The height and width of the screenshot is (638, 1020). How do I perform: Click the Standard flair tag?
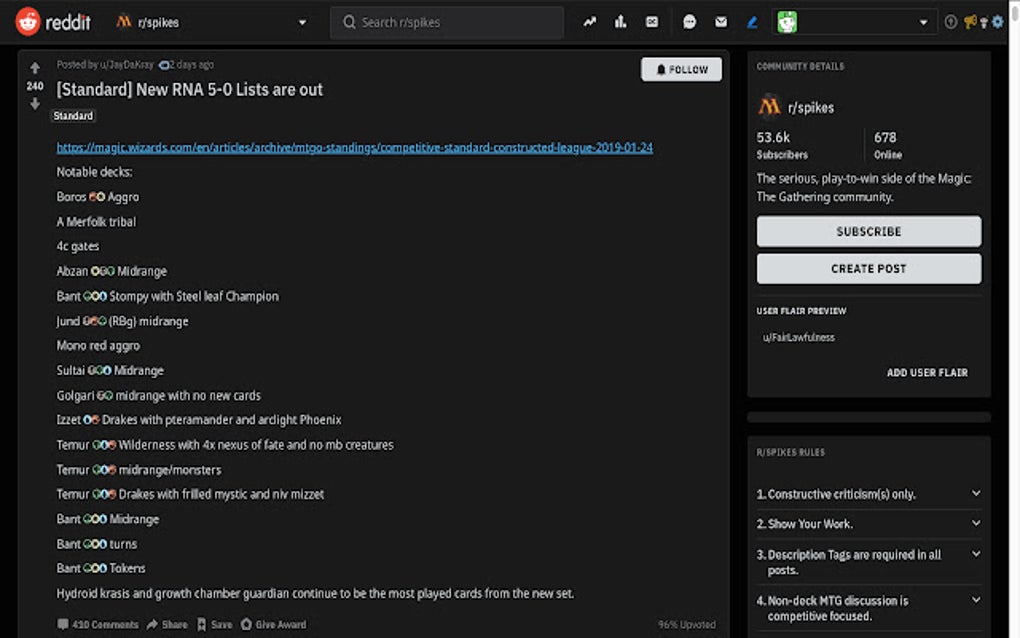pyautogui.click(x=73, y=116)
